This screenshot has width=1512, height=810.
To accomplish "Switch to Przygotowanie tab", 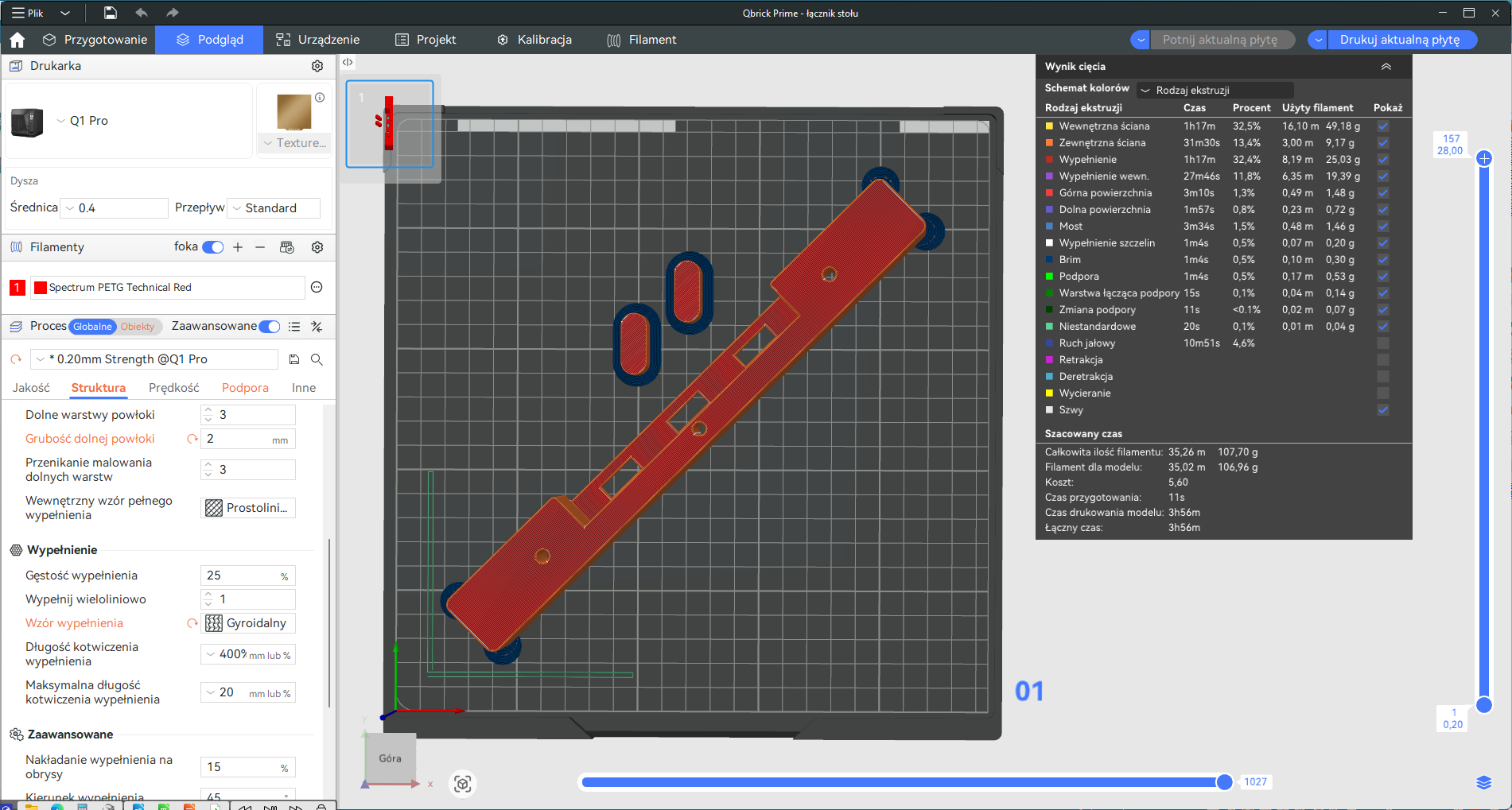I will pyautogui.click(x=95, y=40).
